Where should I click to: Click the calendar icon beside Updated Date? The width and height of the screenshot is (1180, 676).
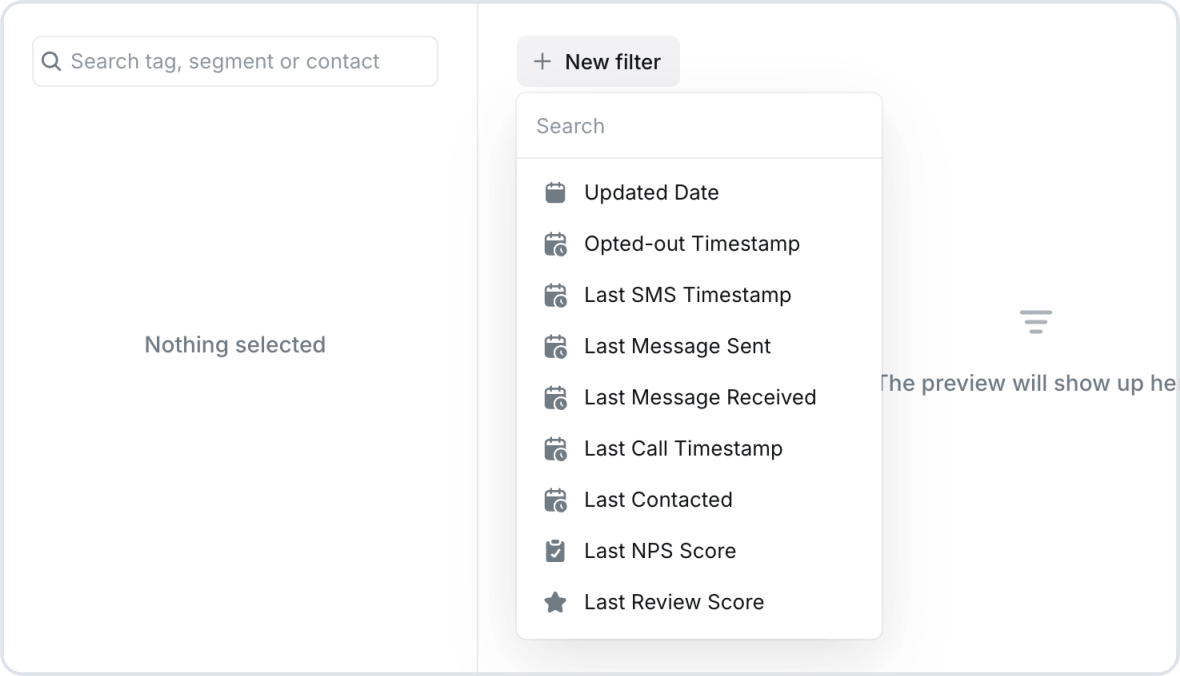point(555,193)
